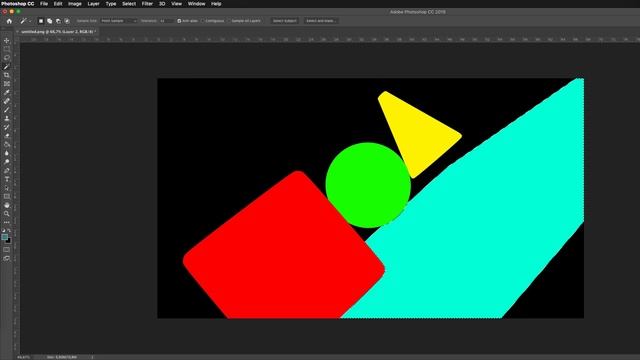Select the Hand tool
This screenshot has height=360, width=640.
click(7, 205)
